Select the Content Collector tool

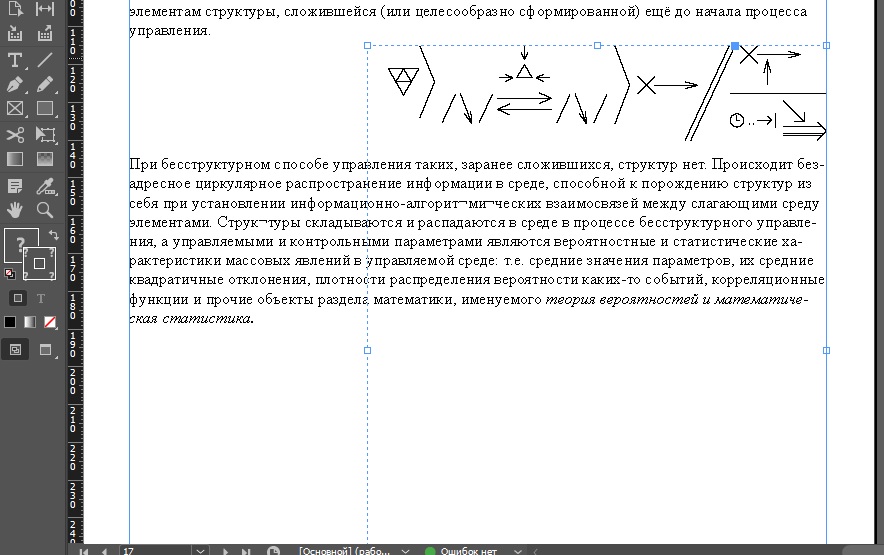15,34
